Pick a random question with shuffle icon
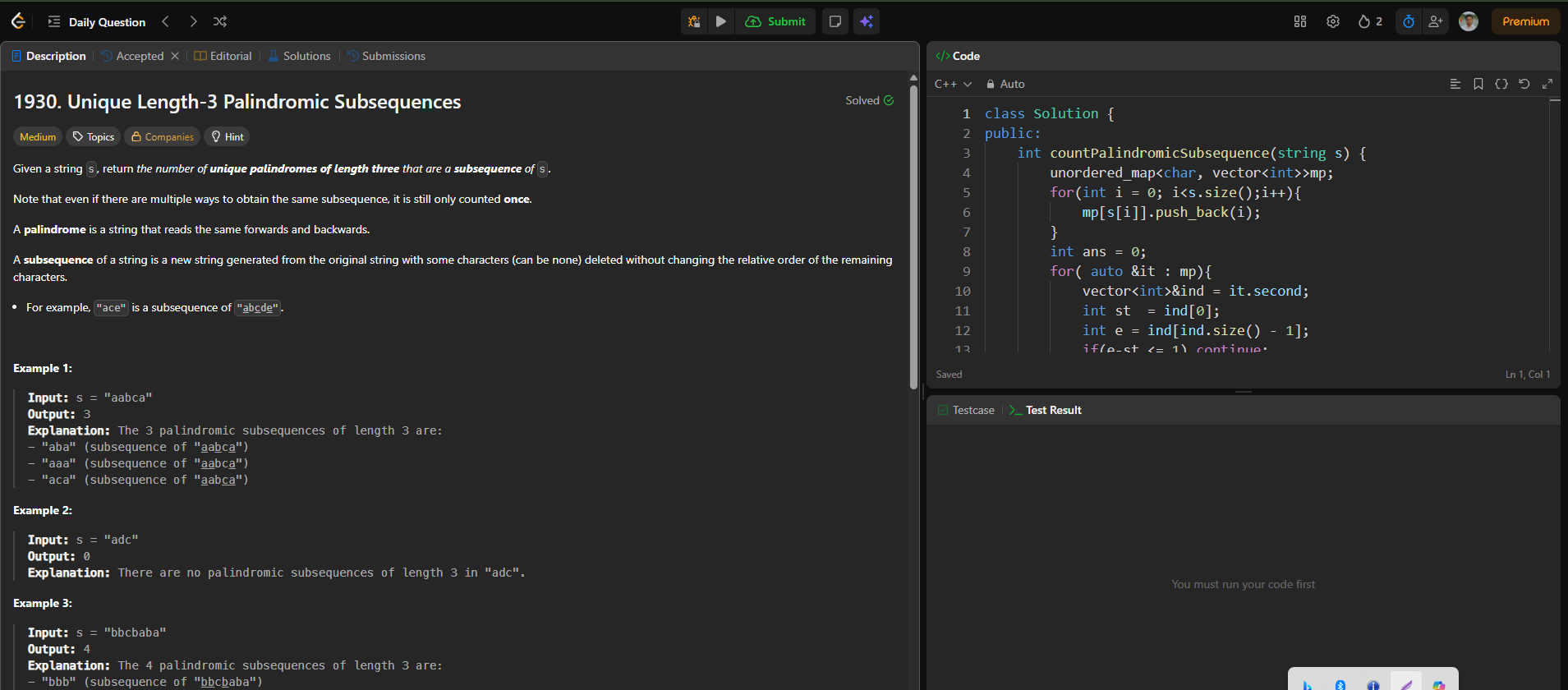Screen dimensions: 1568x690 (220, 21)
